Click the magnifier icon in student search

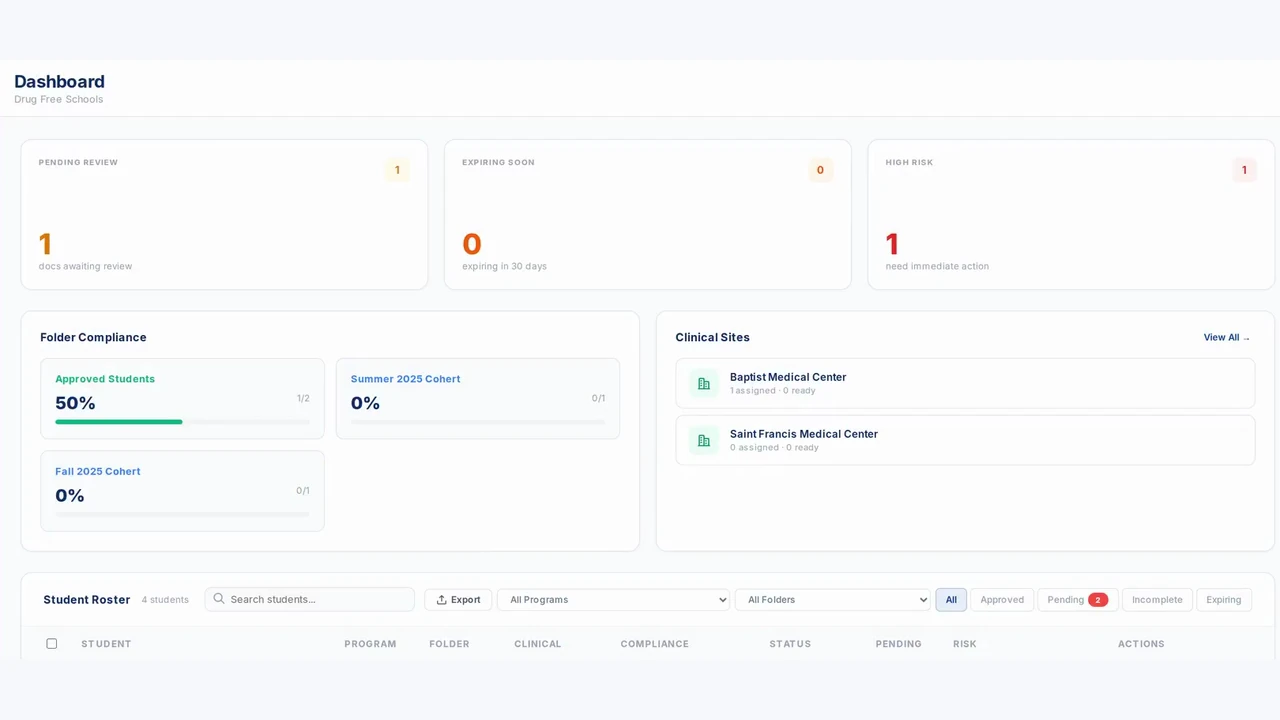219,599
